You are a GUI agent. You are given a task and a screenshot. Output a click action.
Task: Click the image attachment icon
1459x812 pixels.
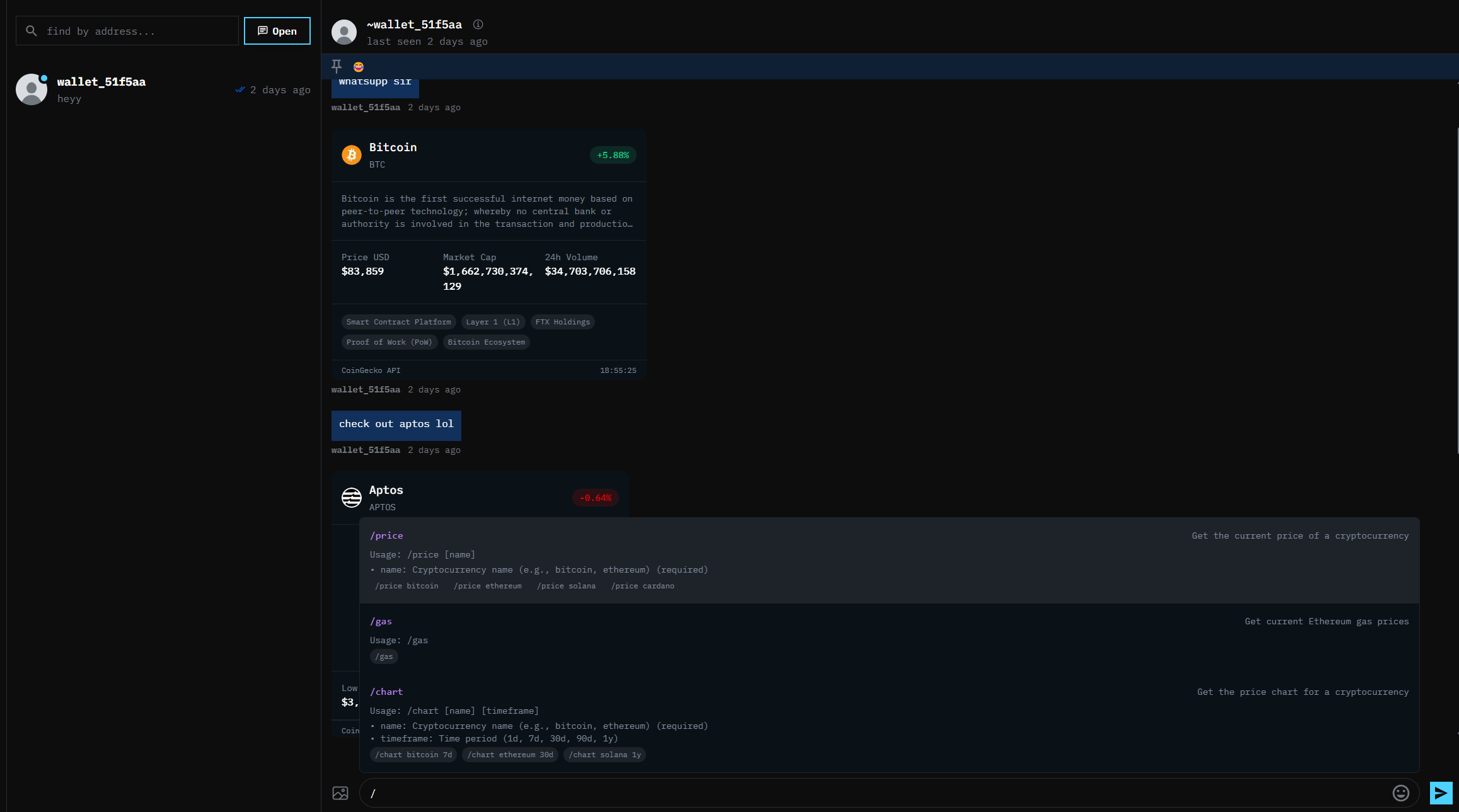[340, 793]
